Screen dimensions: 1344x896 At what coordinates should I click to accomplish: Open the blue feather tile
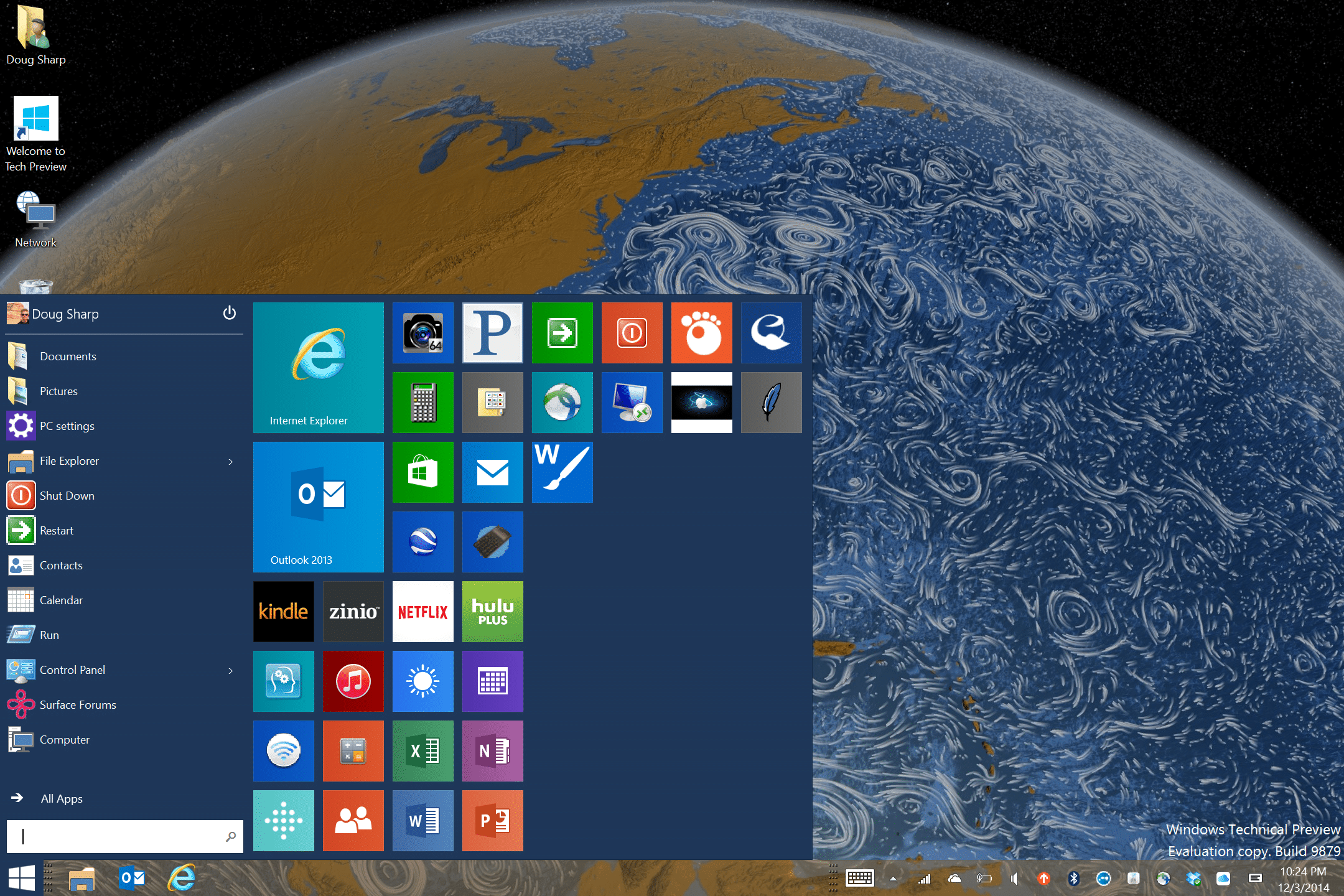(772, 403)
